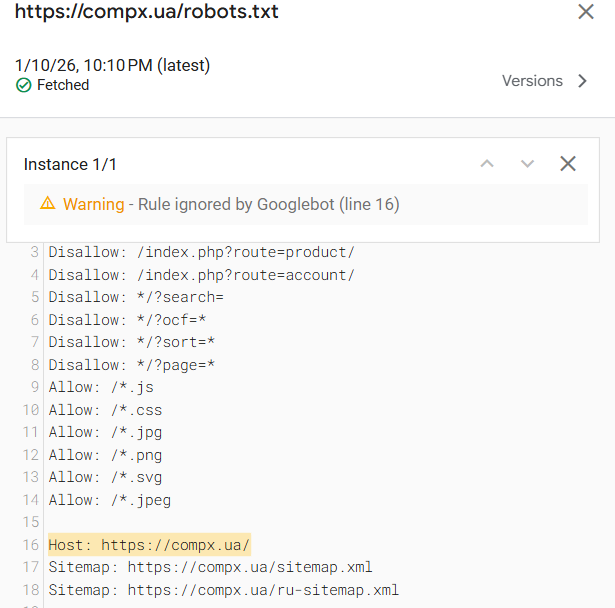
Task: Click the 'Instance 1/1' label
Action: (x=70, y=164)
